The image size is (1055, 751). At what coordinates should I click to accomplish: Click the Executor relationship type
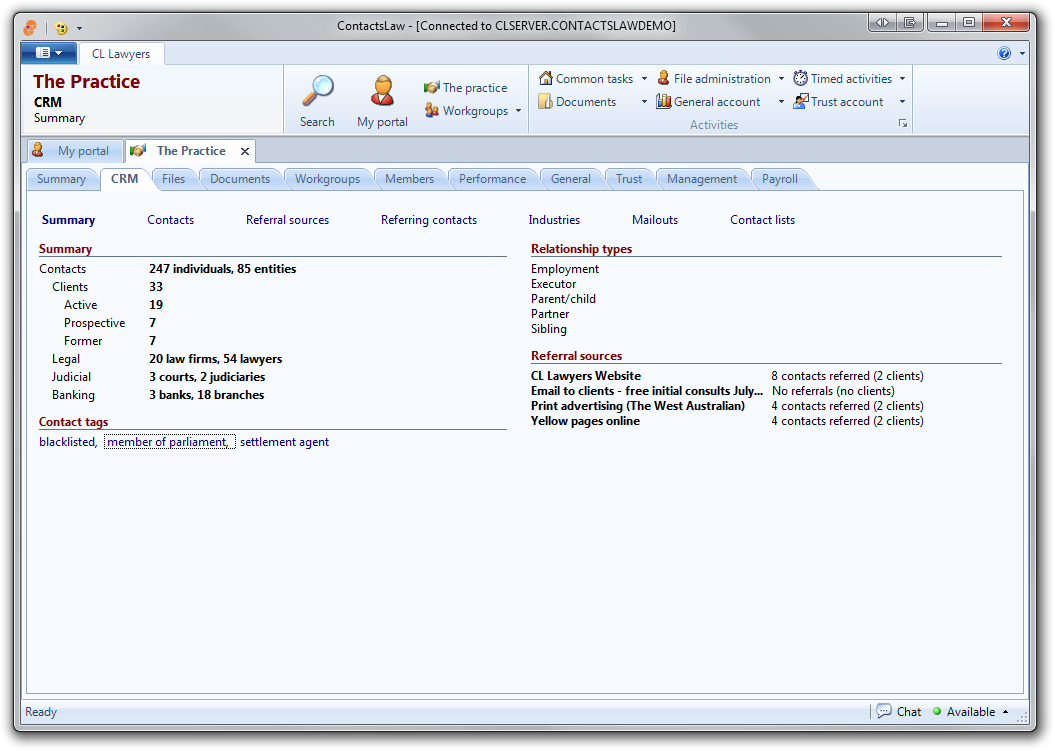coord(553,284)
